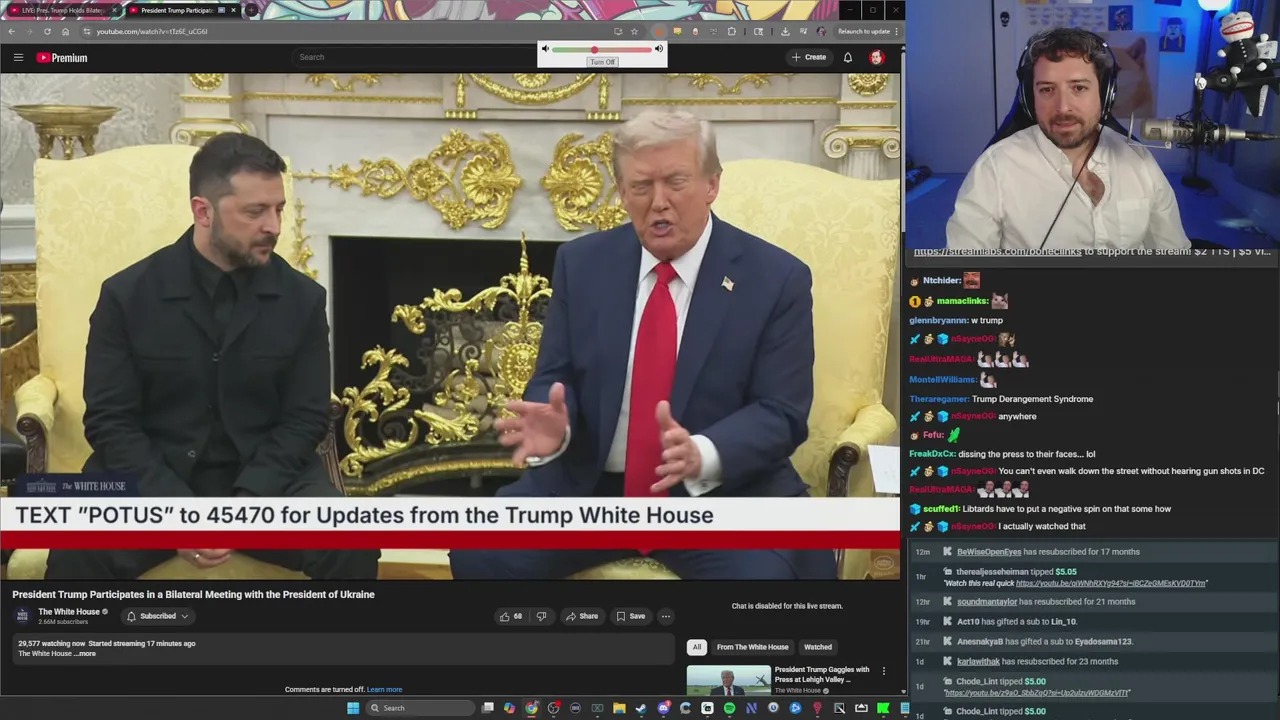Reload the current browser page
The image size is (1280, 720).
[48, 31]
